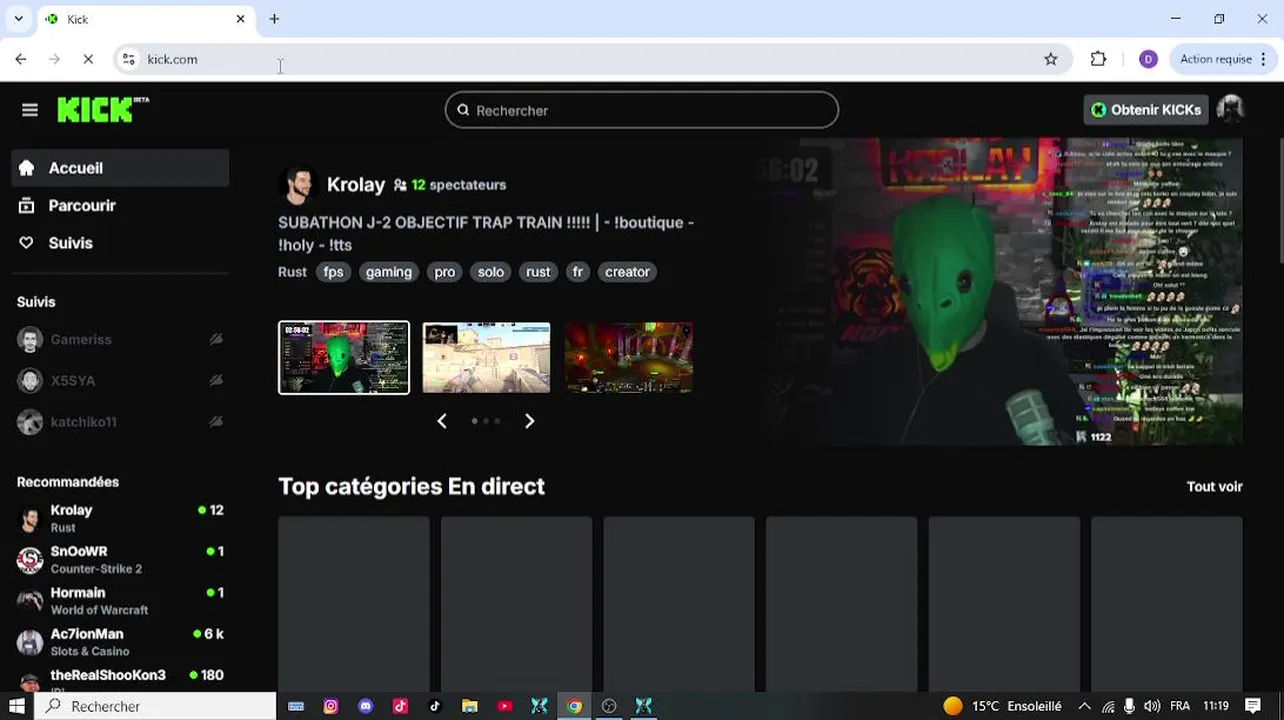1284x720 pixels.
Task: Select the first carousel thumbnail with green mask
Action: (x=344, y=357)
